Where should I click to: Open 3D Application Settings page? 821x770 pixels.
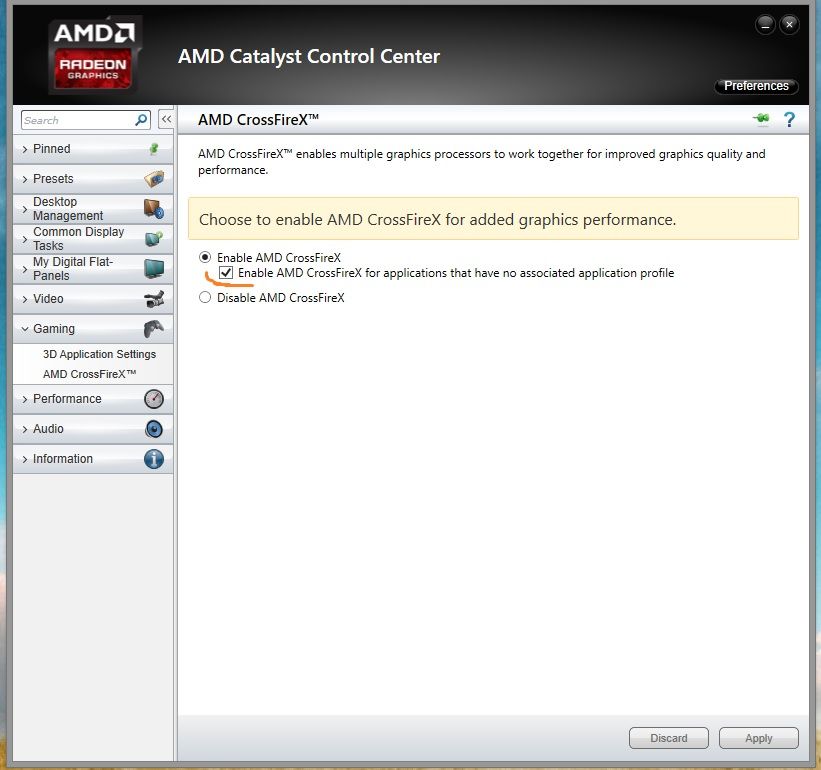(x=99, y=354)
